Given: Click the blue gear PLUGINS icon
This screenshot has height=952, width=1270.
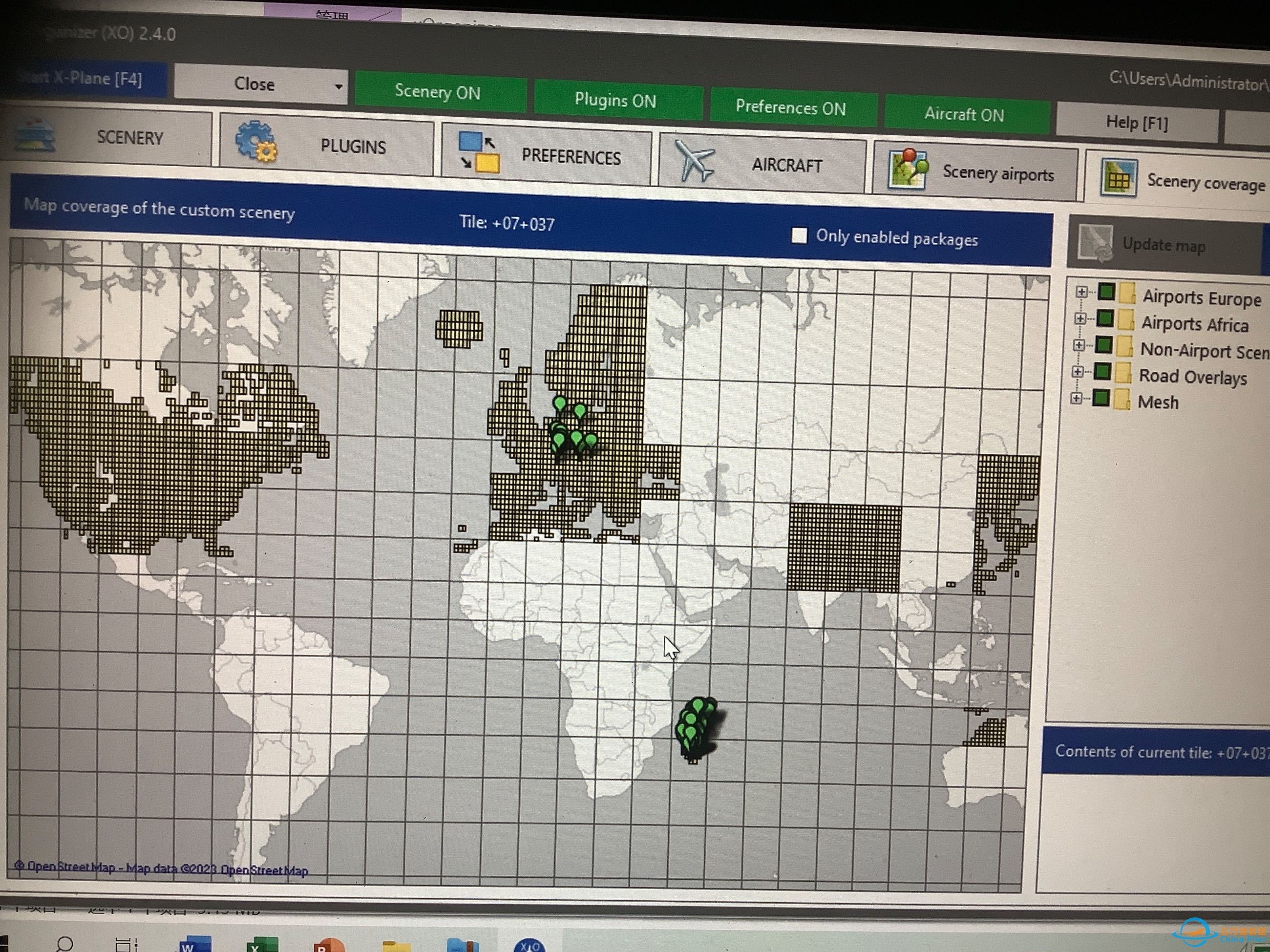Looking at the screenshot, I should (x=256, y=141).
